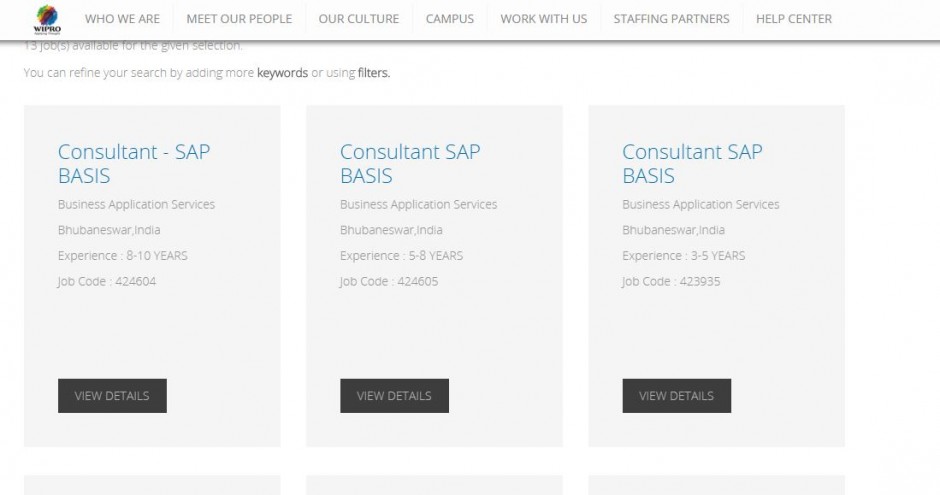The width and height of the screenshot is (940, 495).
Task: Click the Wipro logo icon
Action: (47, 18)
